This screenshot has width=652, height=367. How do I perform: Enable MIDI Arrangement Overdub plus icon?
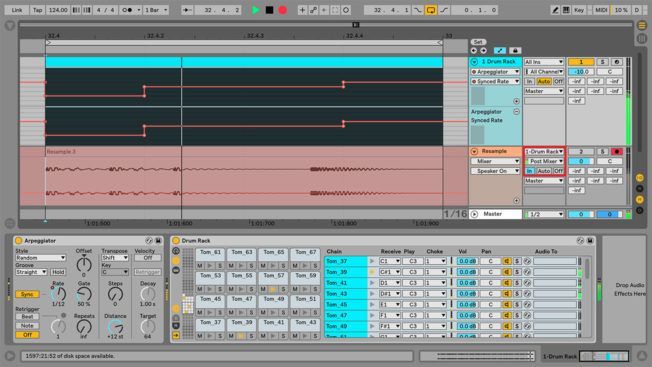302,10
